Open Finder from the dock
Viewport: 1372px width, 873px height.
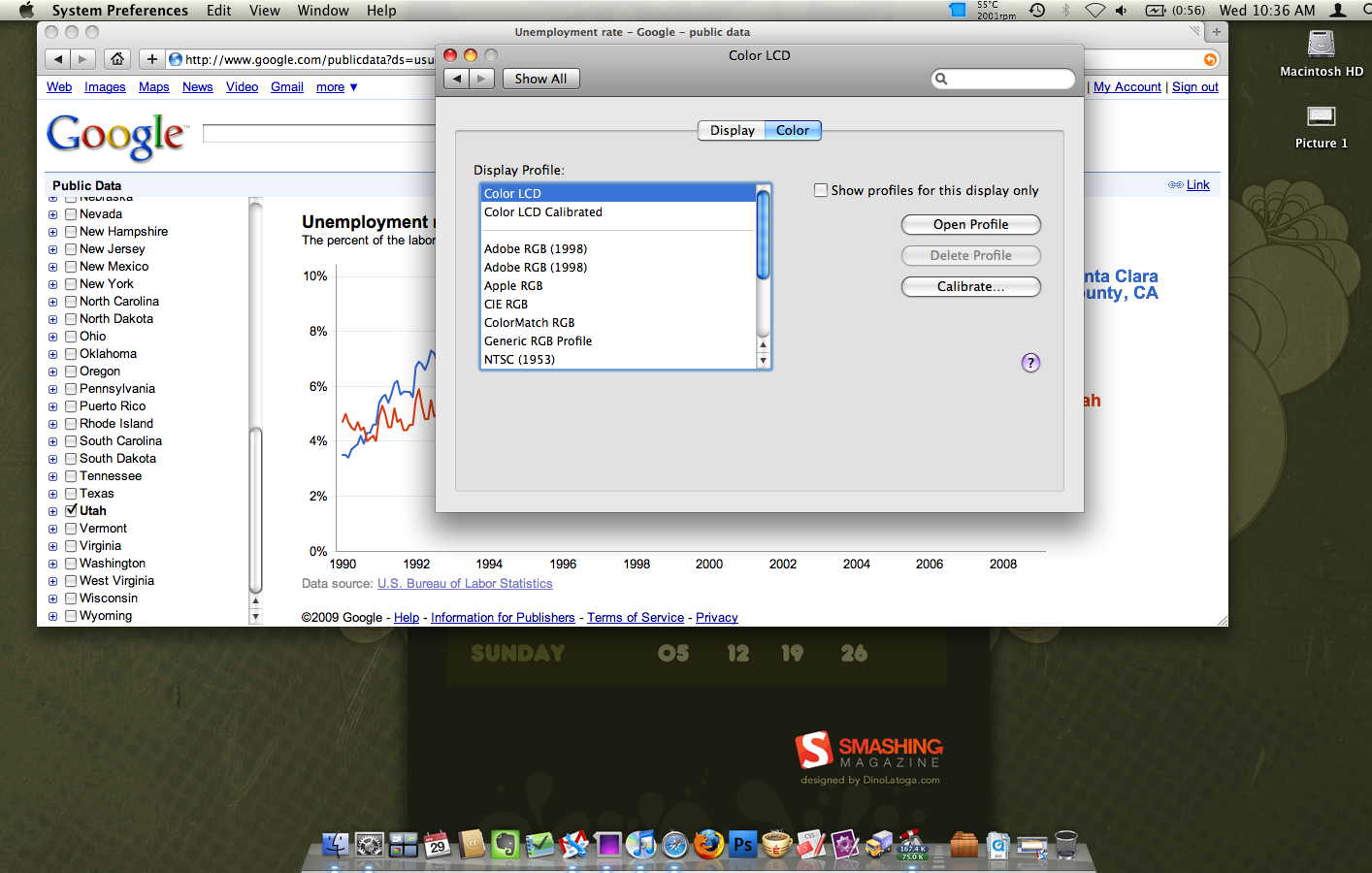335,845
